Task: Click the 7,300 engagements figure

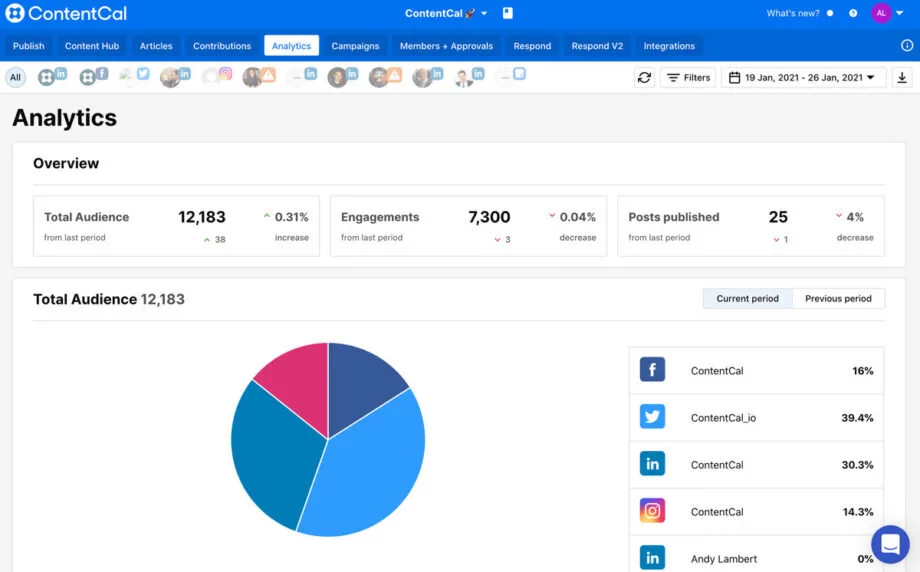Action: coord(489,217)
